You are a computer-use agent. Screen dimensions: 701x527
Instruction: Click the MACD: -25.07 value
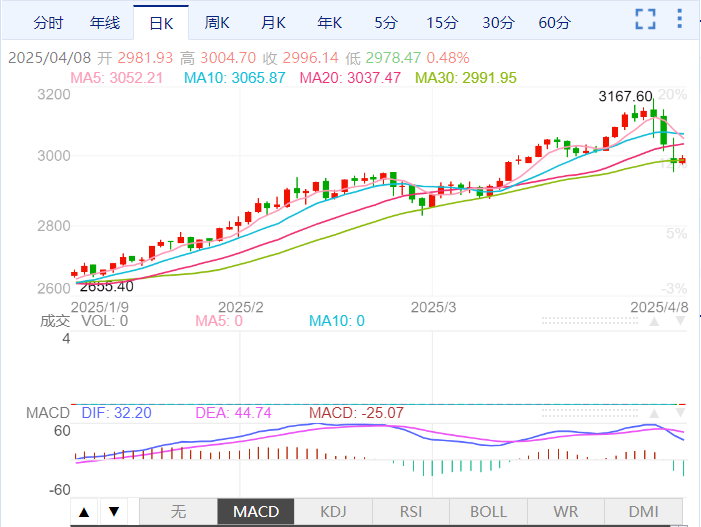pos(356,413)
